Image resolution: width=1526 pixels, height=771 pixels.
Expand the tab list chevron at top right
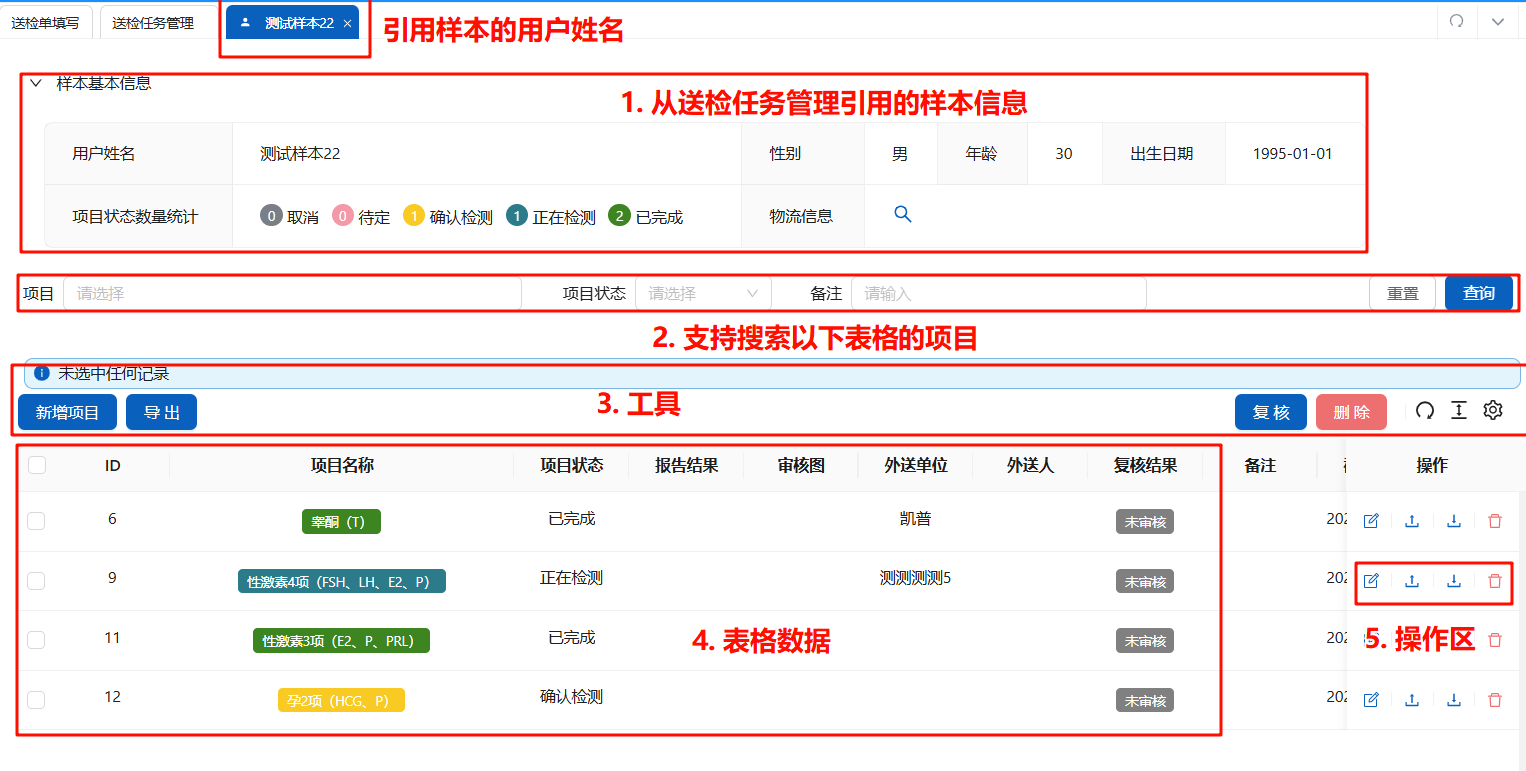[1498, 21]
